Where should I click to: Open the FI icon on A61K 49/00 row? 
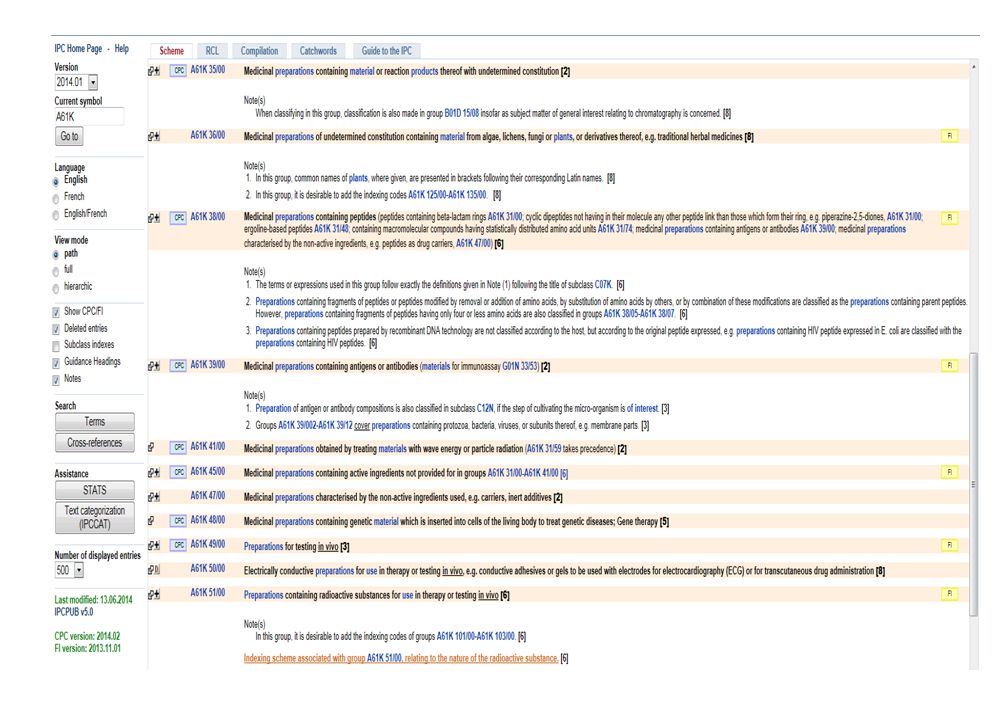tap(950, 545)
